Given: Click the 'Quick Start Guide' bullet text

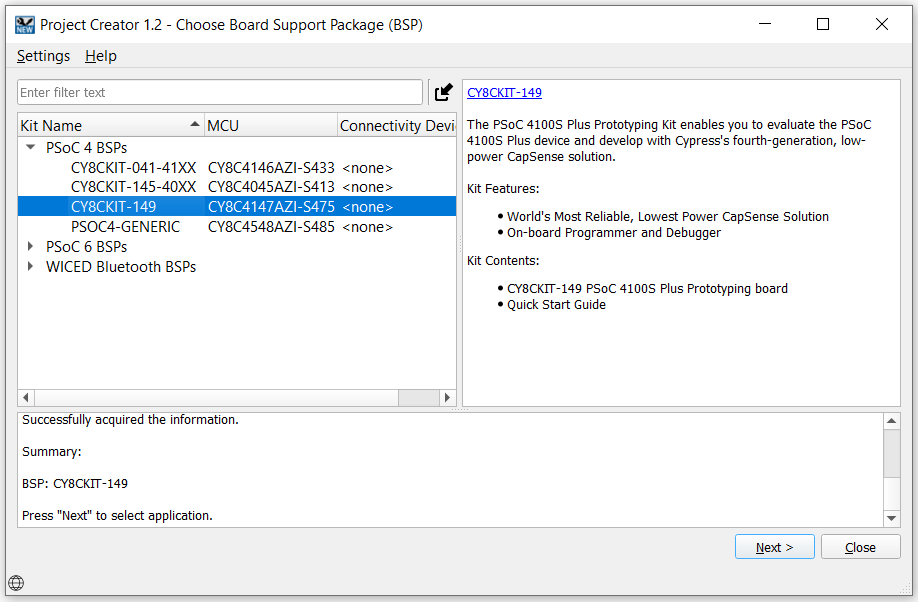Looking at the screenshot, I should tap(556, 305).
